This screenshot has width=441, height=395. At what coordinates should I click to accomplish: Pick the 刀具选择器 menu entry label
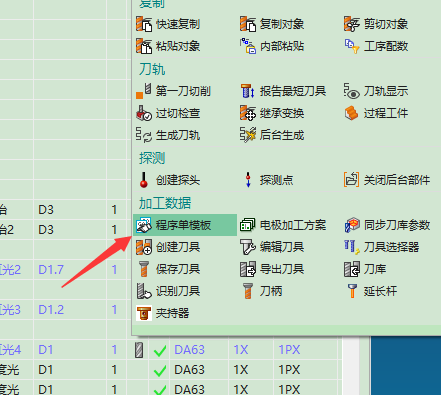pyautogui.click(x=391, y=247)
